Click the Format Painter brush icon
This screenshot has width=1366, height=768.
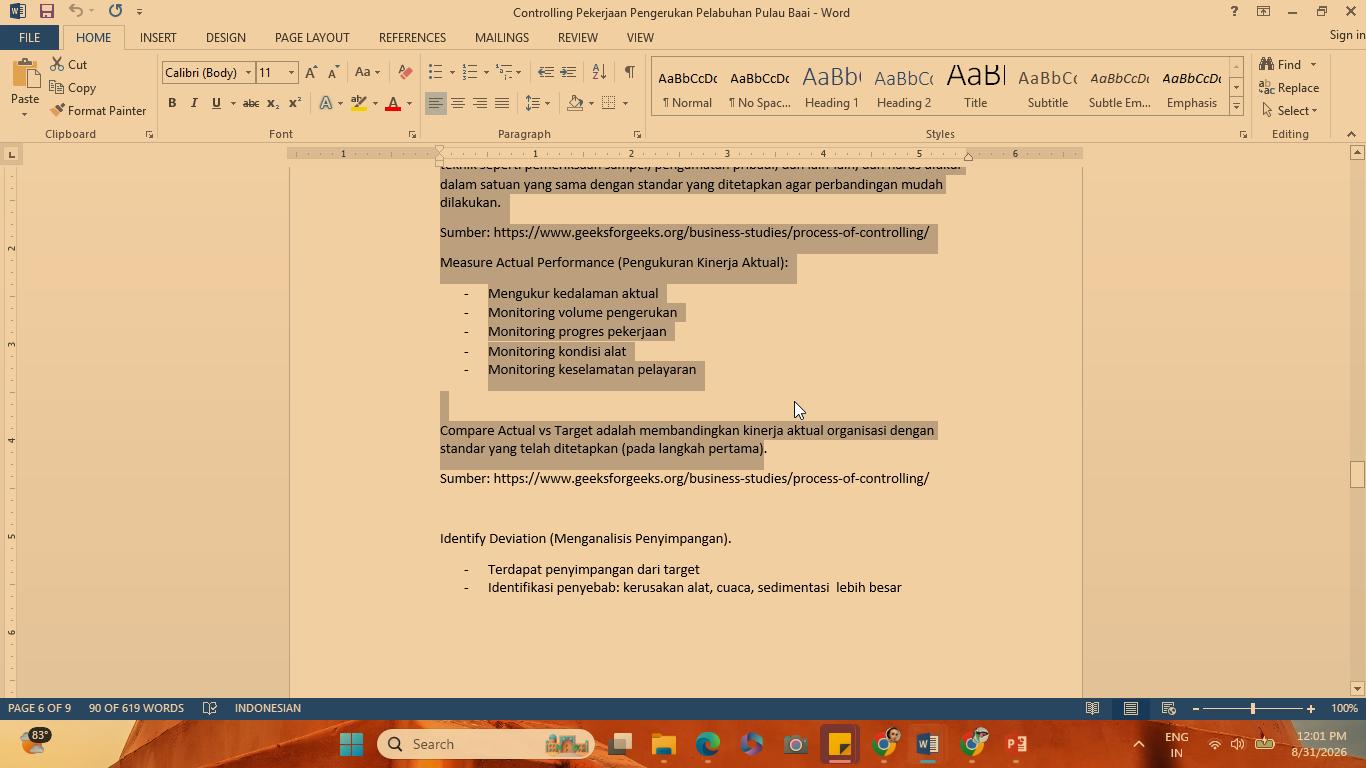tap(57, 111)
